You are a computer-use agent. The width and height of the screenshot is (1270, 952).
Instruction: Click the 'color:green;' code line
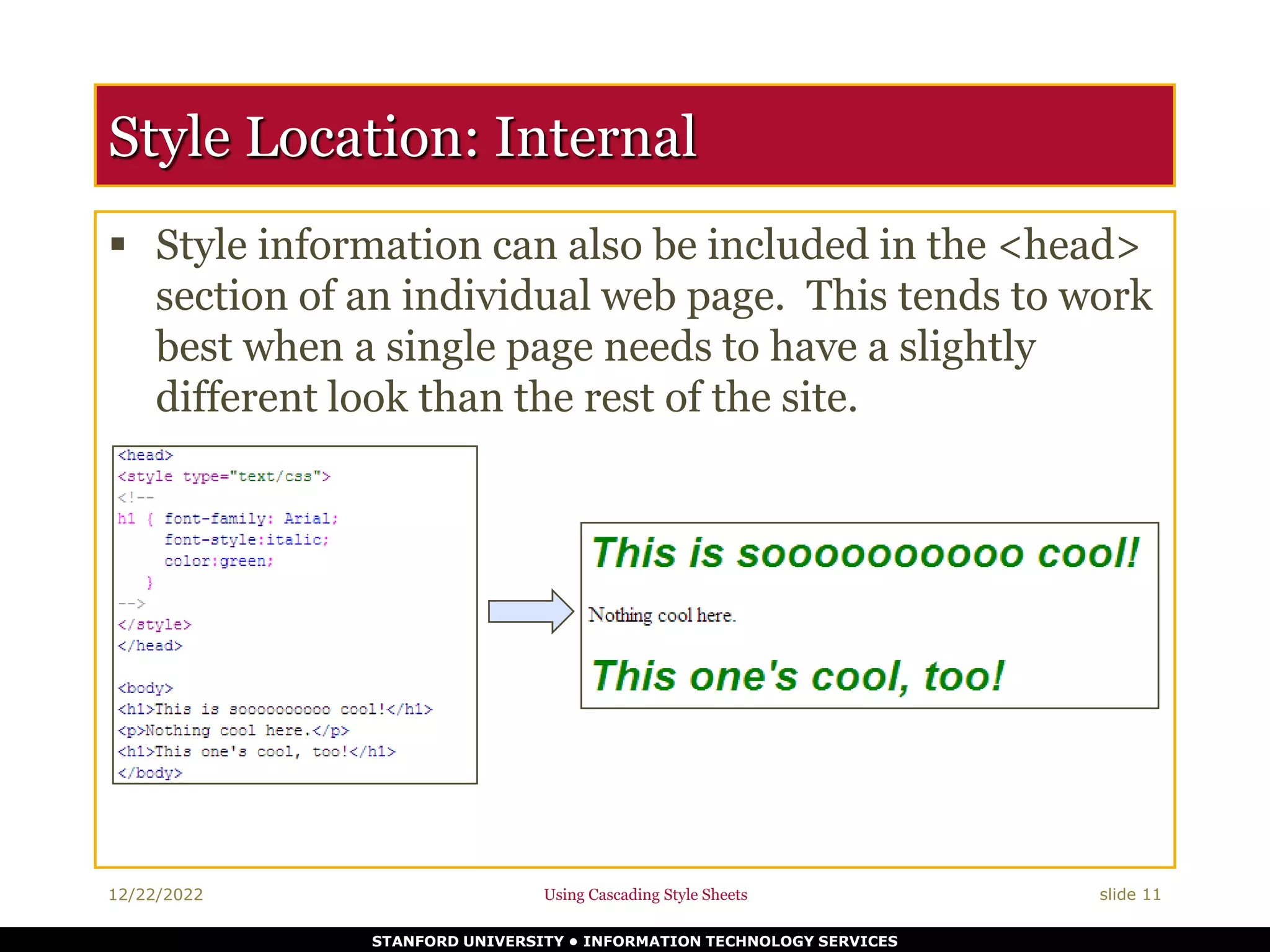[x=219, y=561]
